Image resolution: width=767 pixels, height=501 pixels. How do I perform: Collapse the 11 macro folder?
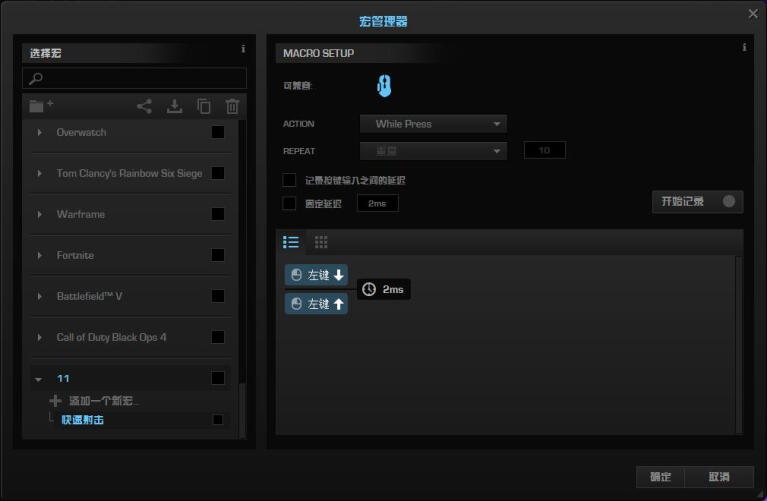pos(40,379)
